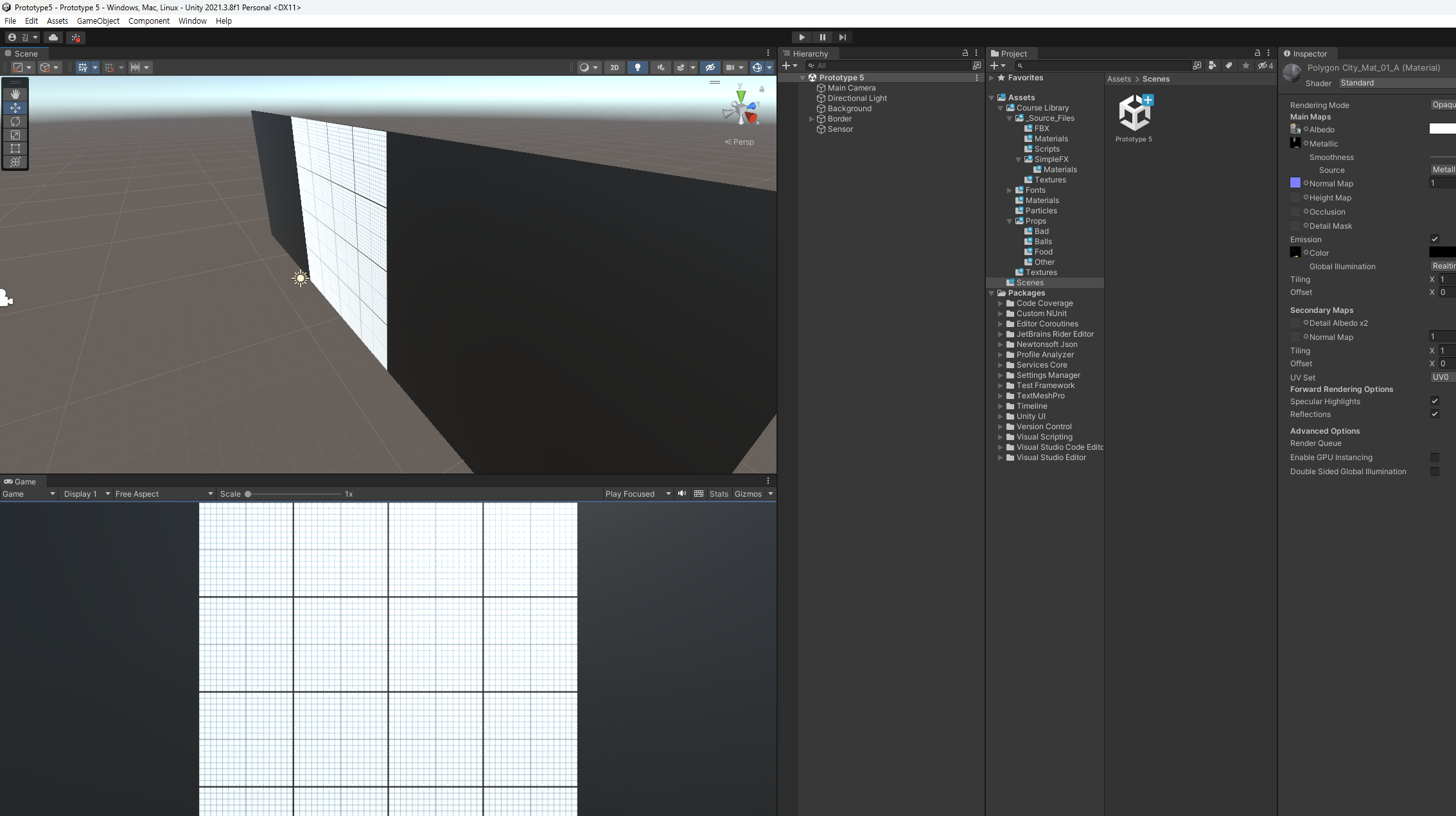Select the Prototype 5 scene asset thumbnail
The width and height of the screenshot is (1456, 816).
point(1134,114)
